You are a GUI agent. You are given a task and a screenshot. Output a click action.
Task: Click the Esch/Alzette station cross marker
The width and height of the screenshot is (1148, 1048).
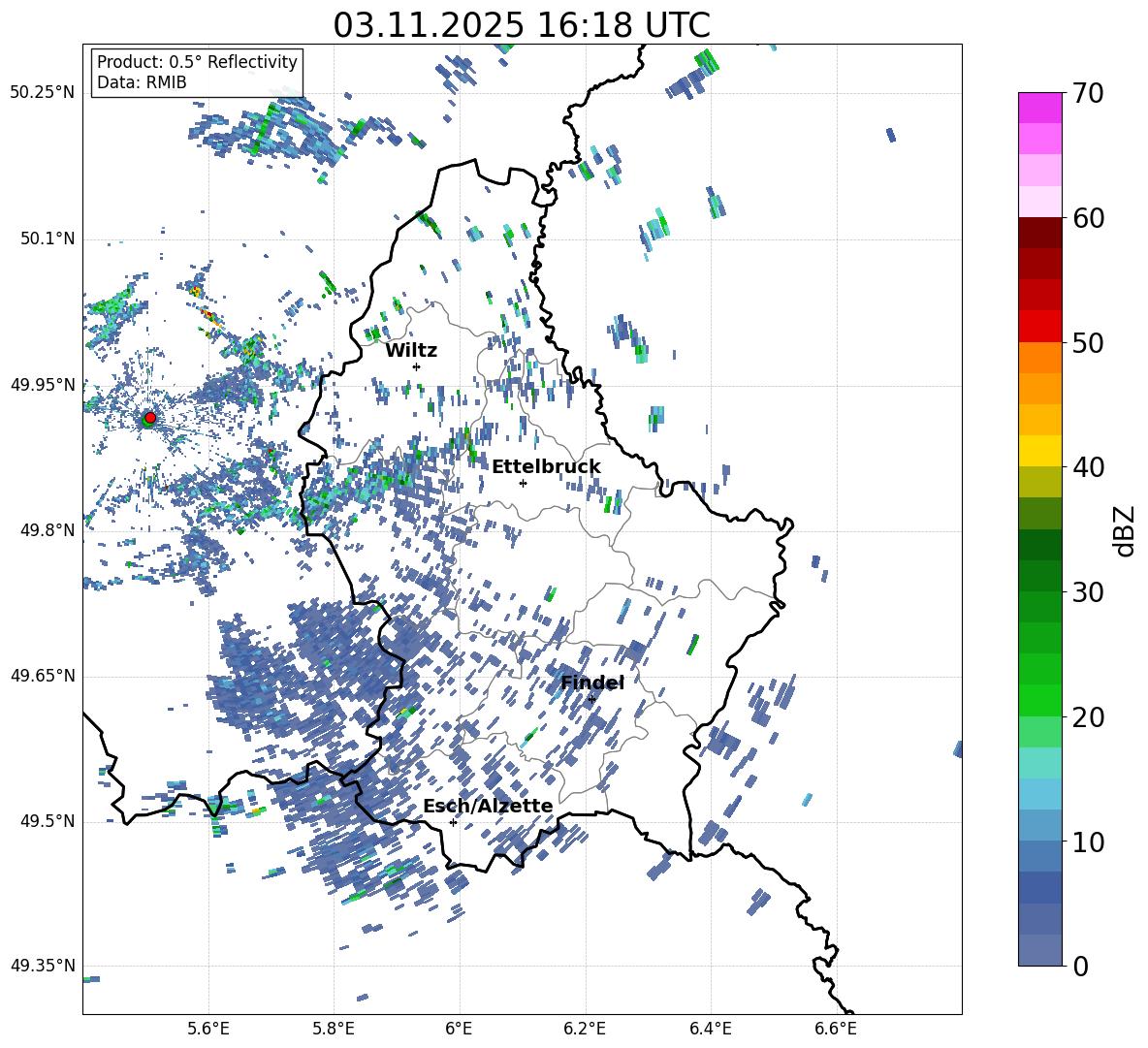(x=453, y=822)
